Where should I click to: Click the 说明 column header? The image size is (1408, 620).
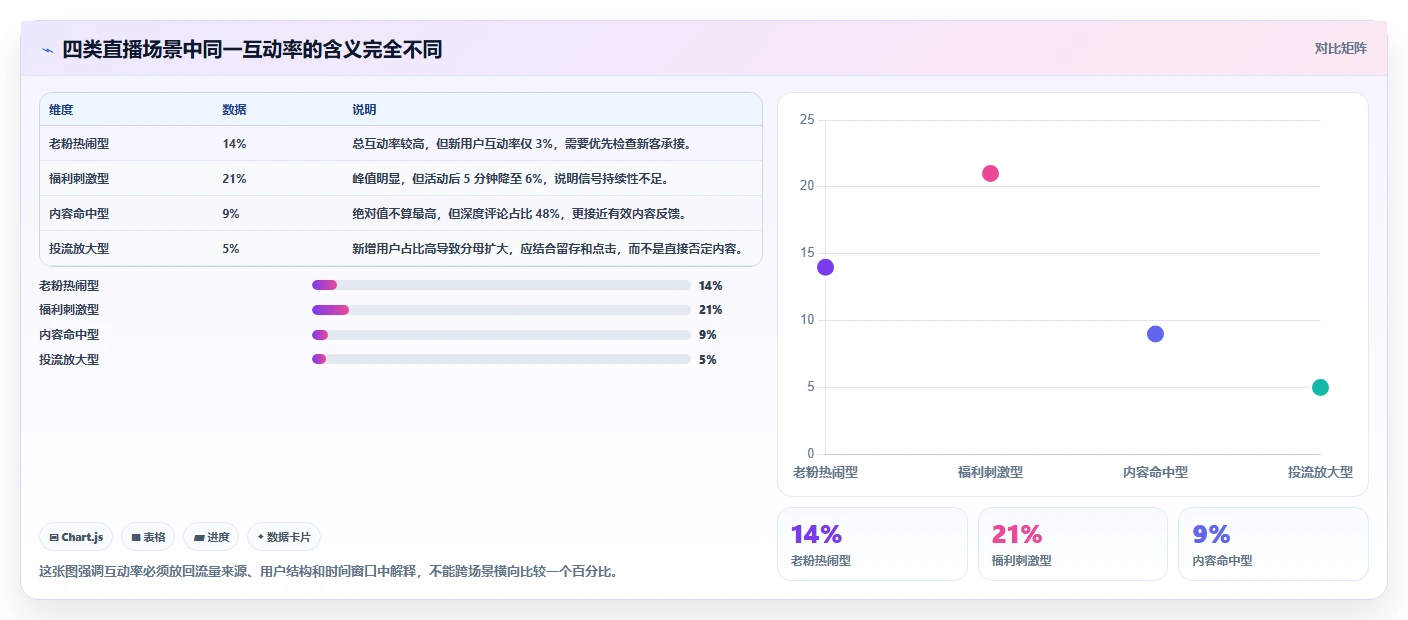tap(364, 110)
